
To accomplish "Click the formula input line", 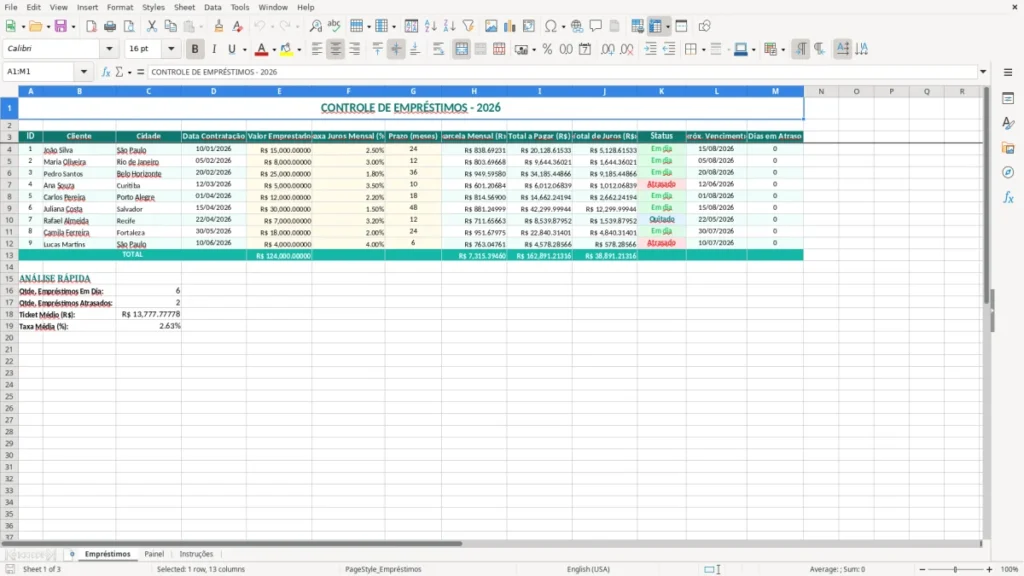I will 562,72.
